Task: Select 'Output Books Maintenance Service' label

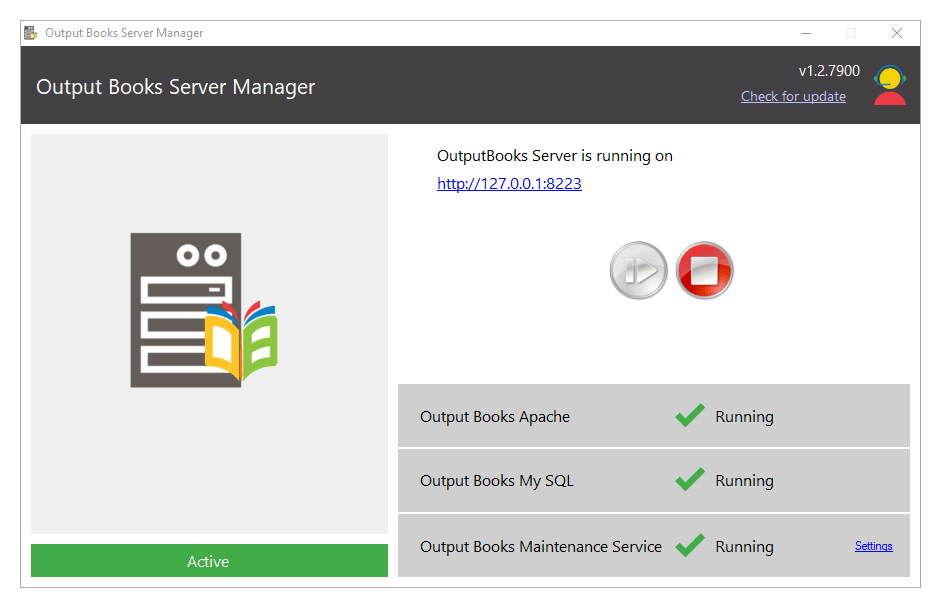Action: (x=541, y=547)
